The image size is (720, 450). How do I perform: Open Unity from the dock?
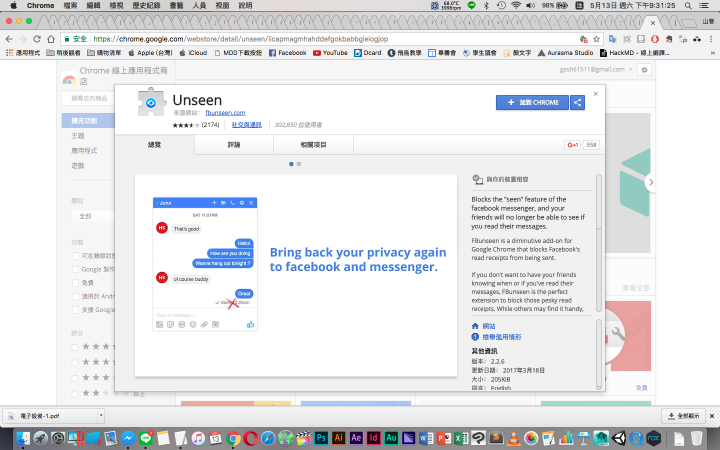(619, 438)
